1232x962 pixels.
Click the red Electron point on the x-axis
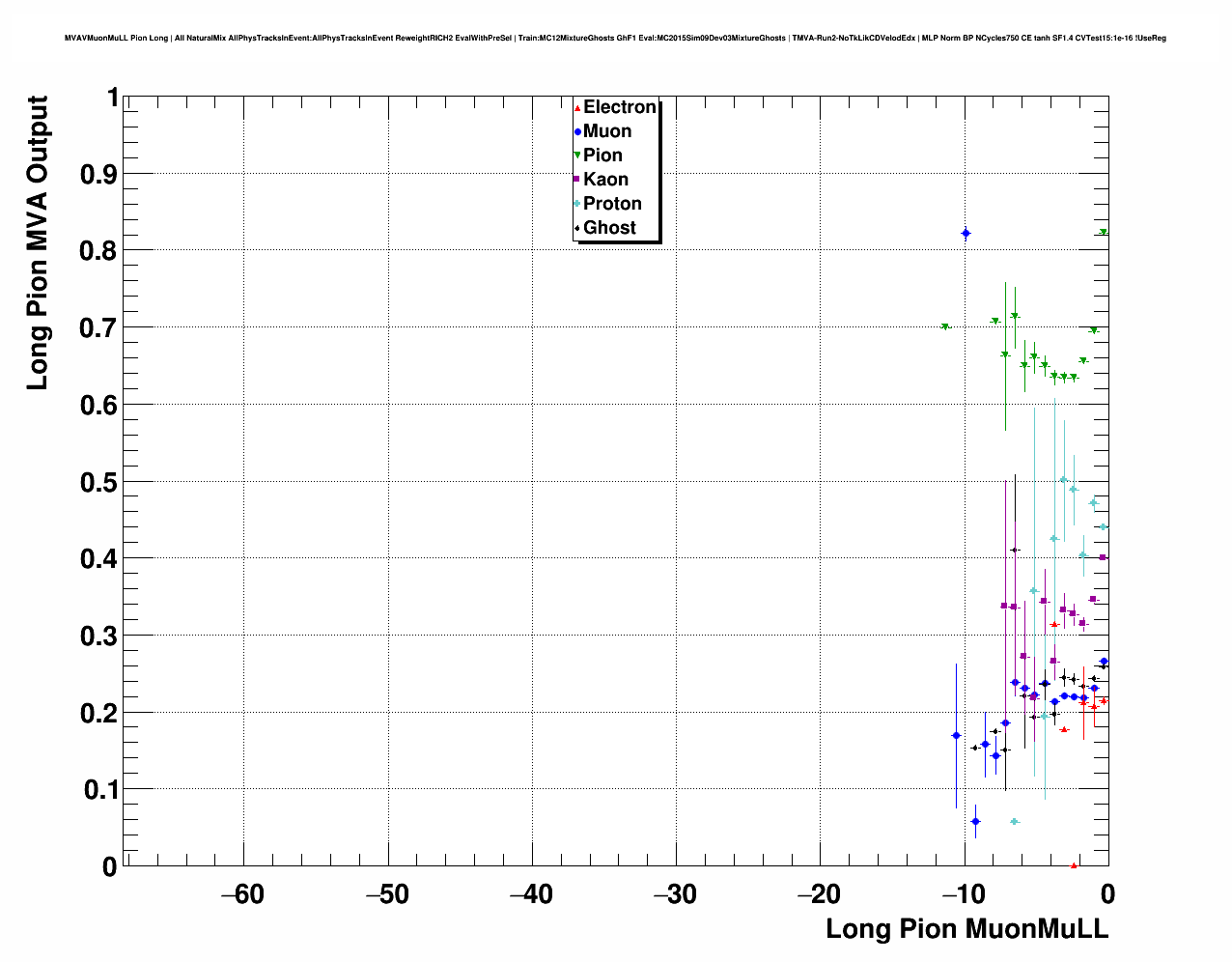click(1074, 865)
